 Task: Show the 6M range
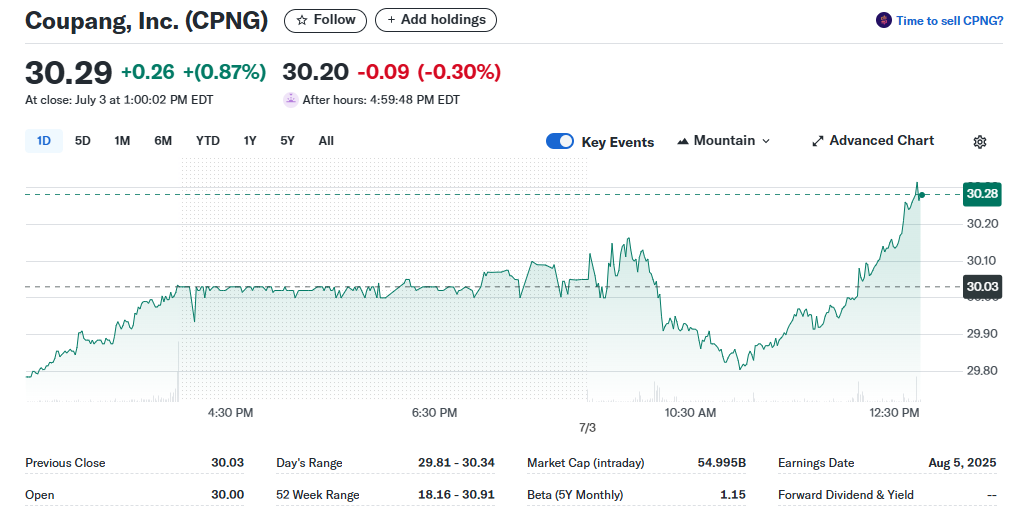pos(163,141)
